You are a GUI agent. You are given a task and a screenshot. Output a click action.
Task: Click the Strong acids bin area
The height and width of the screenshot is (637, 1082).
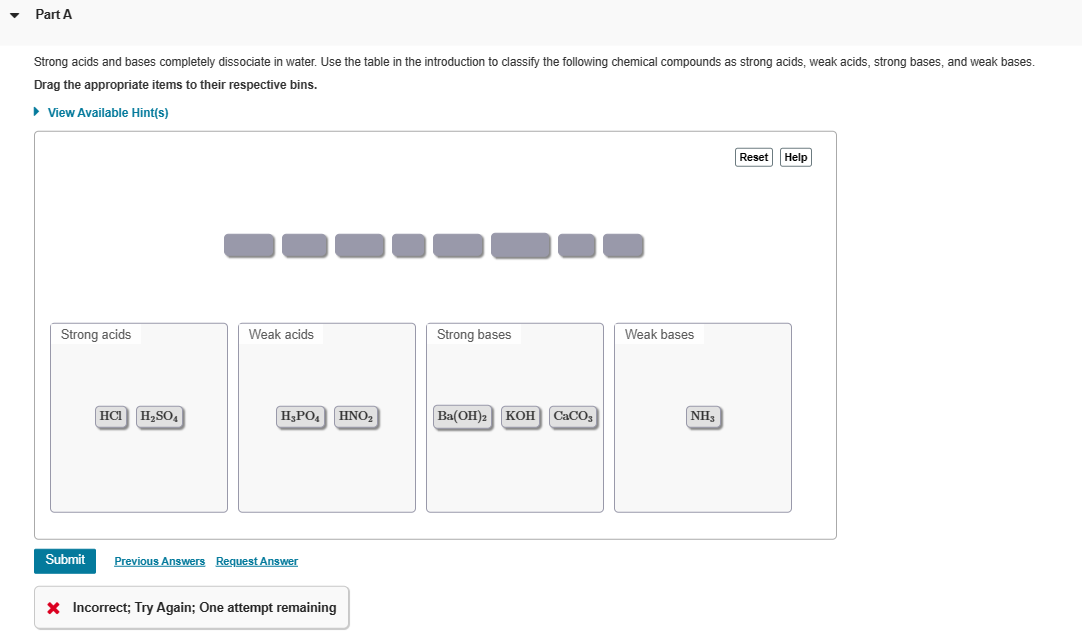138,470
